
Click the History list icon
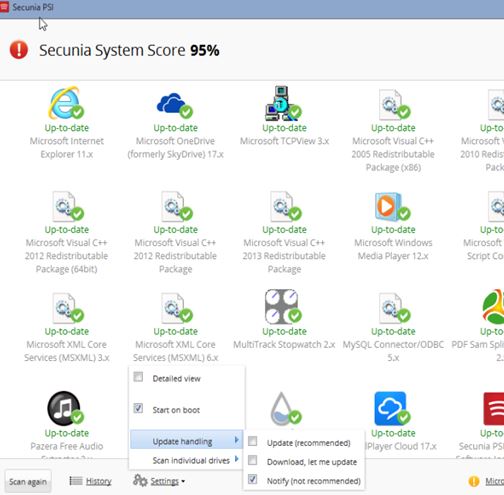[76, 481]
